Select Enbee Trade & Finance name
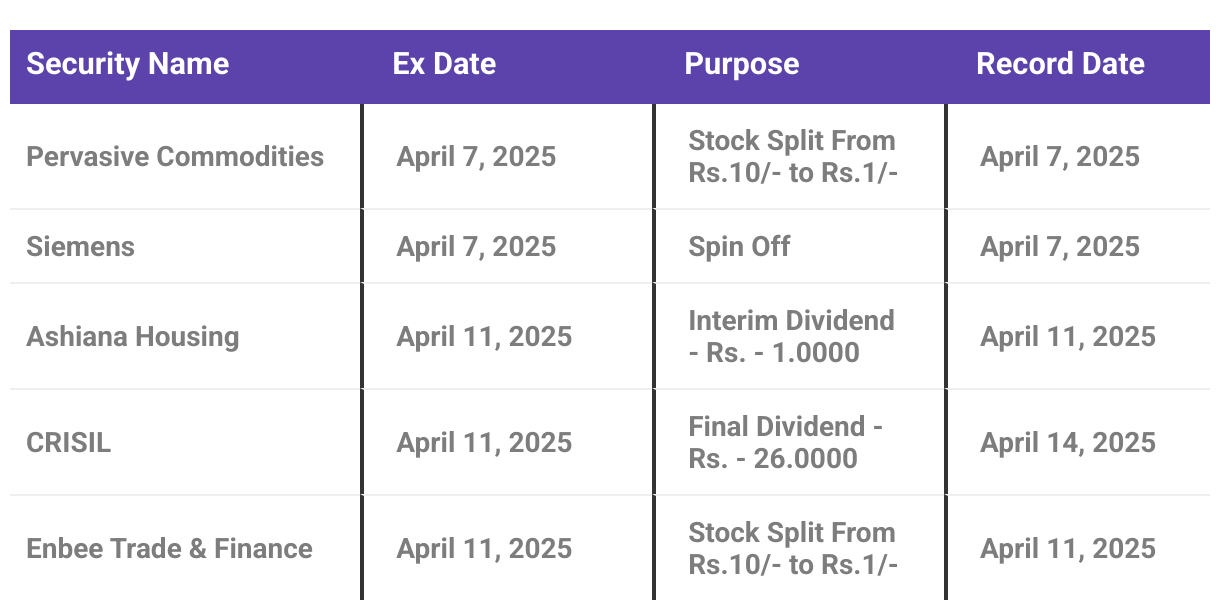Image resolution: width=1220 pixels, height=610 pixels. [x=169, y=549]
